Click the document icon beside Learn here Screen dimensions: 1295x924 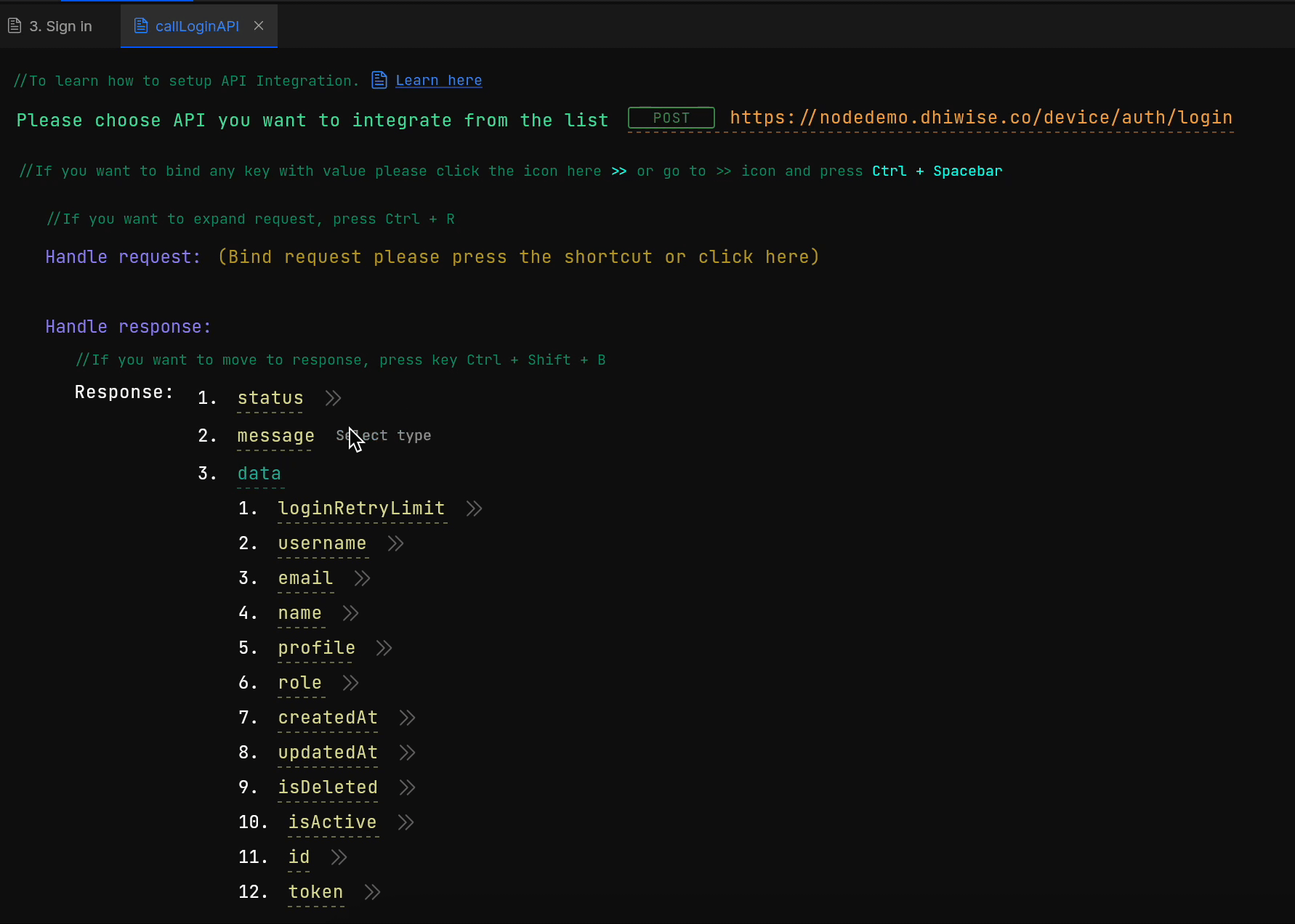tap(379, 80)
